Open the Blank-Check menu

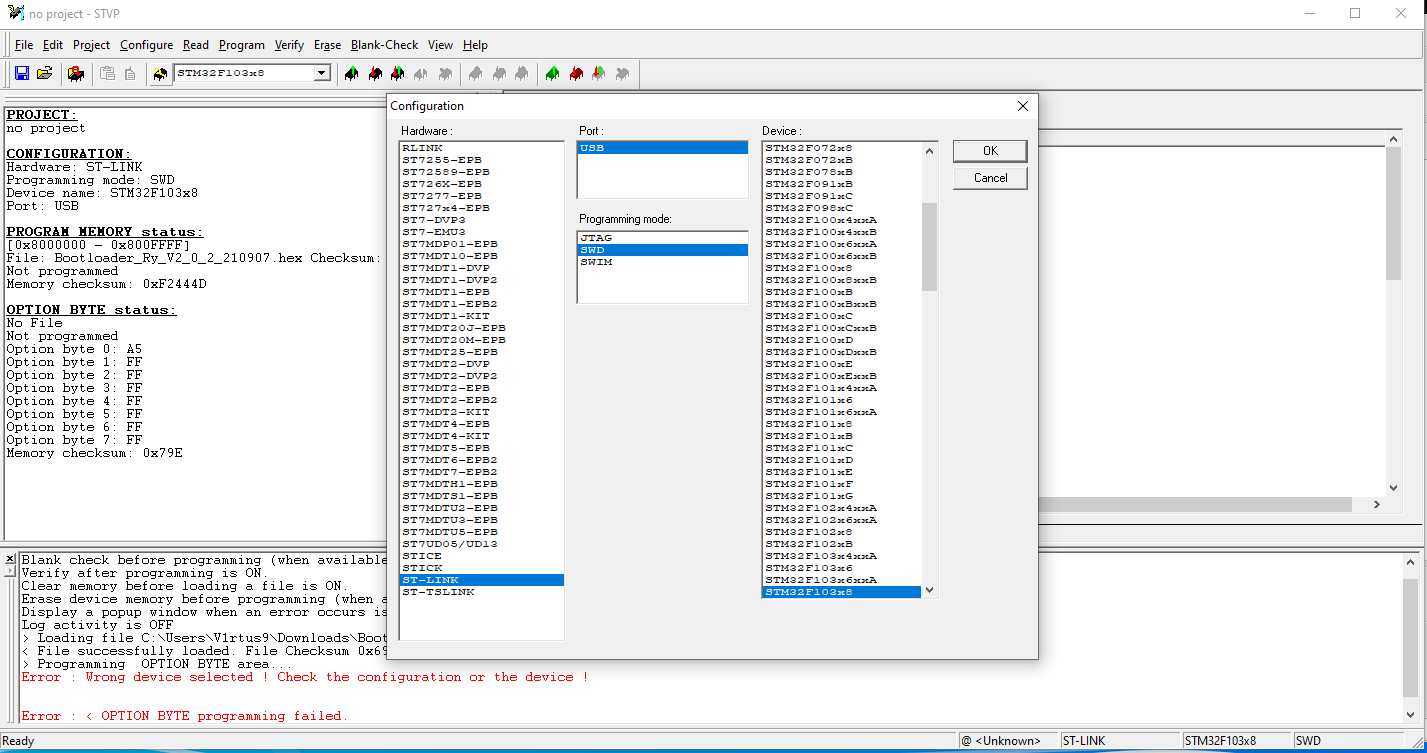[384, 45]
